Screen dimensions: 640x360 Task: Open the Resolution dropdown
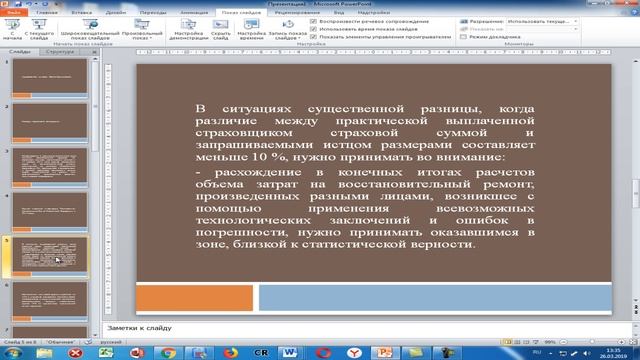pyautogui.click(x=542, y=21)
